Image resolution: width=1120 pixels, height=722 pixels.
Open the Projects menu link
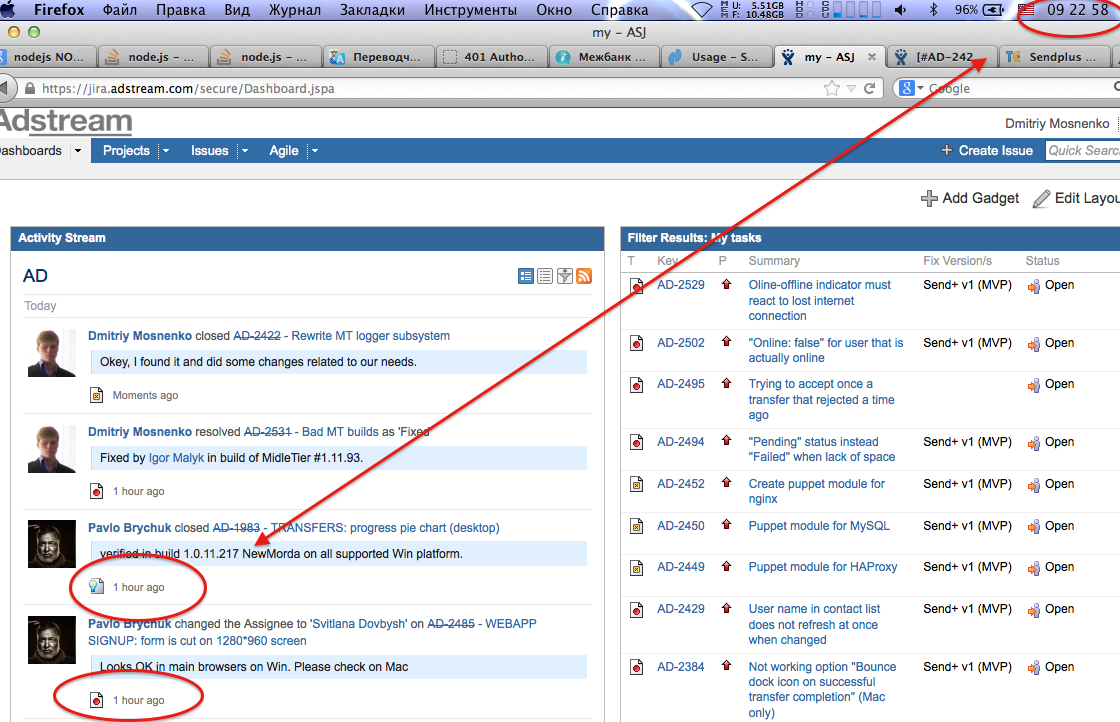click(x=126, y=151)
